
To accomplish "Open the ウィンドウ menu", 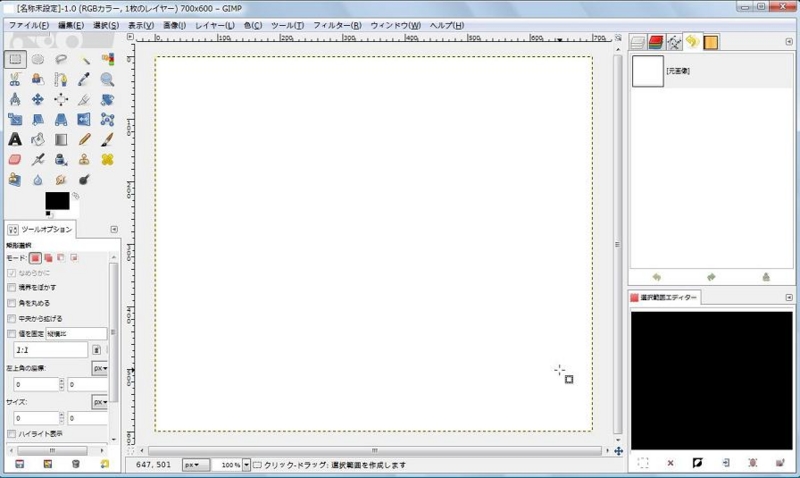I will (x=395, y=25).
